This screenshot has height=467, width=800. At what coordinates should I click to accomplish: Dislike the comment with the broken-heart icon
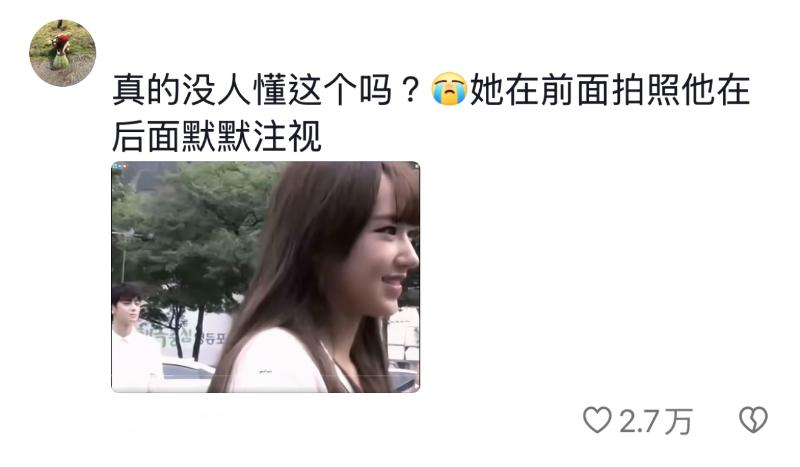[x=754, y=420]
